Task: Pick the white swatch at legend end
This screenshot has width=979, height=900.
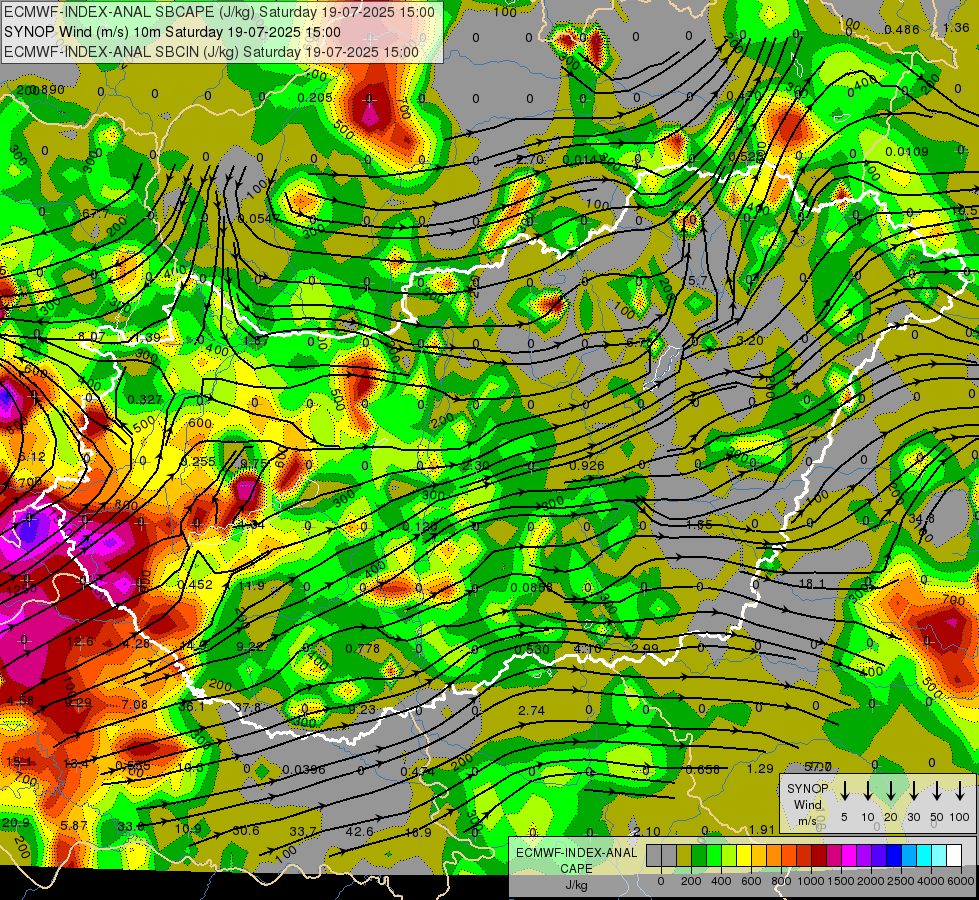Action: (954, 856)
